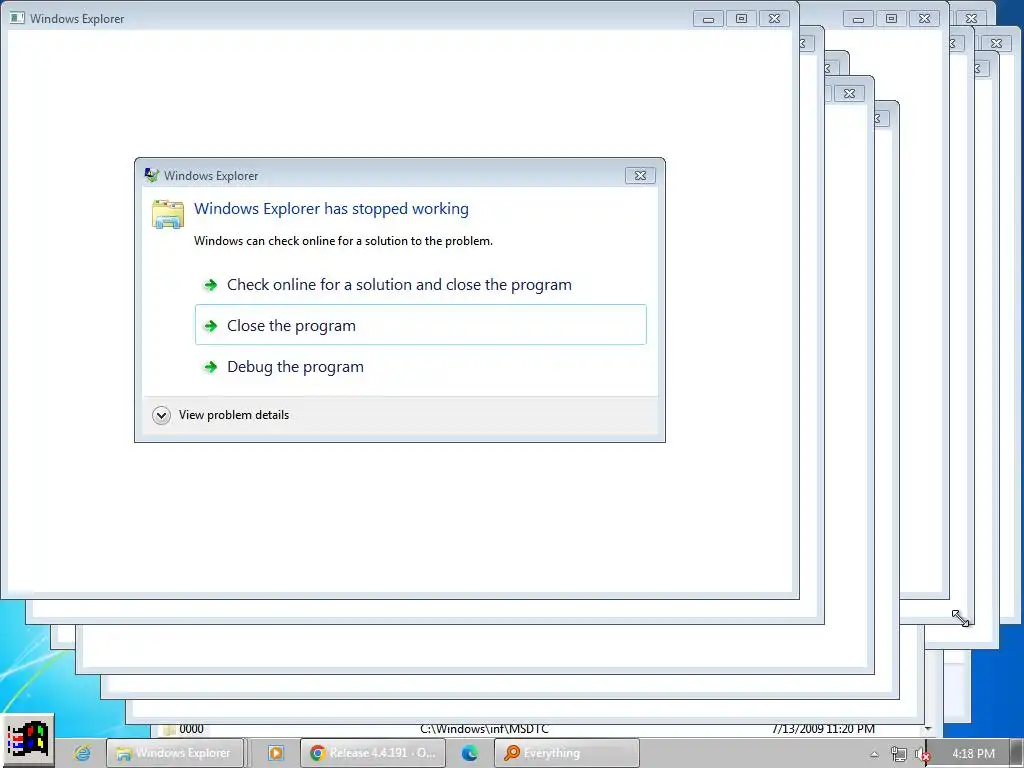Launch Internet Explorer from the taskbar
The image size is (1024, 768).
tap(82, 753)
